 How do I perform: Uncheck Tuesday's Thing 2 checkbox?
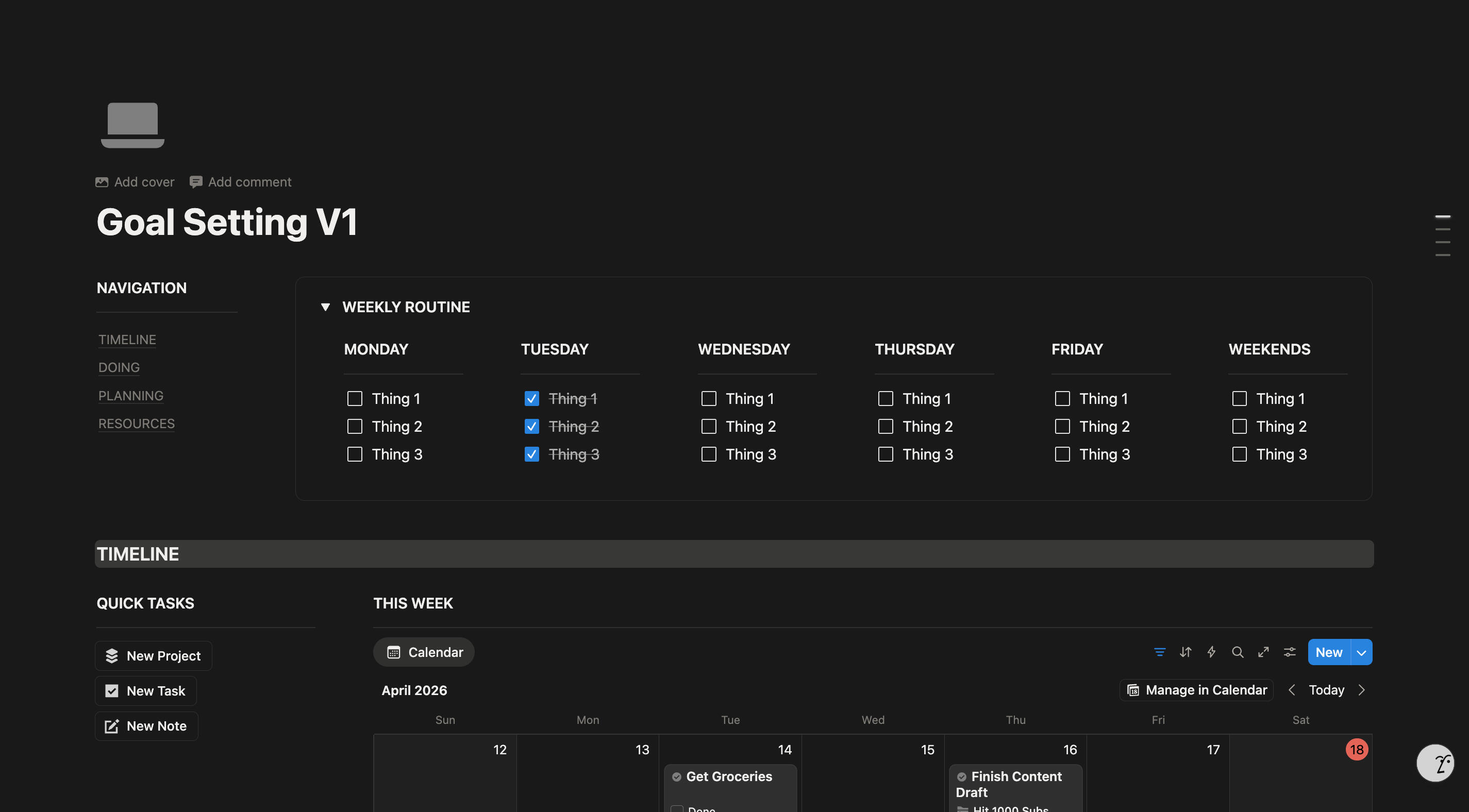[x=531, y=426]
